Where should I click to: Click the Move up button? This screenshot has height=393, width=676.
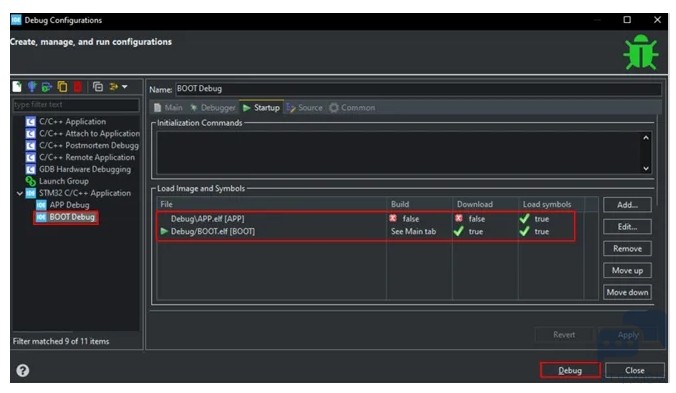627,271
